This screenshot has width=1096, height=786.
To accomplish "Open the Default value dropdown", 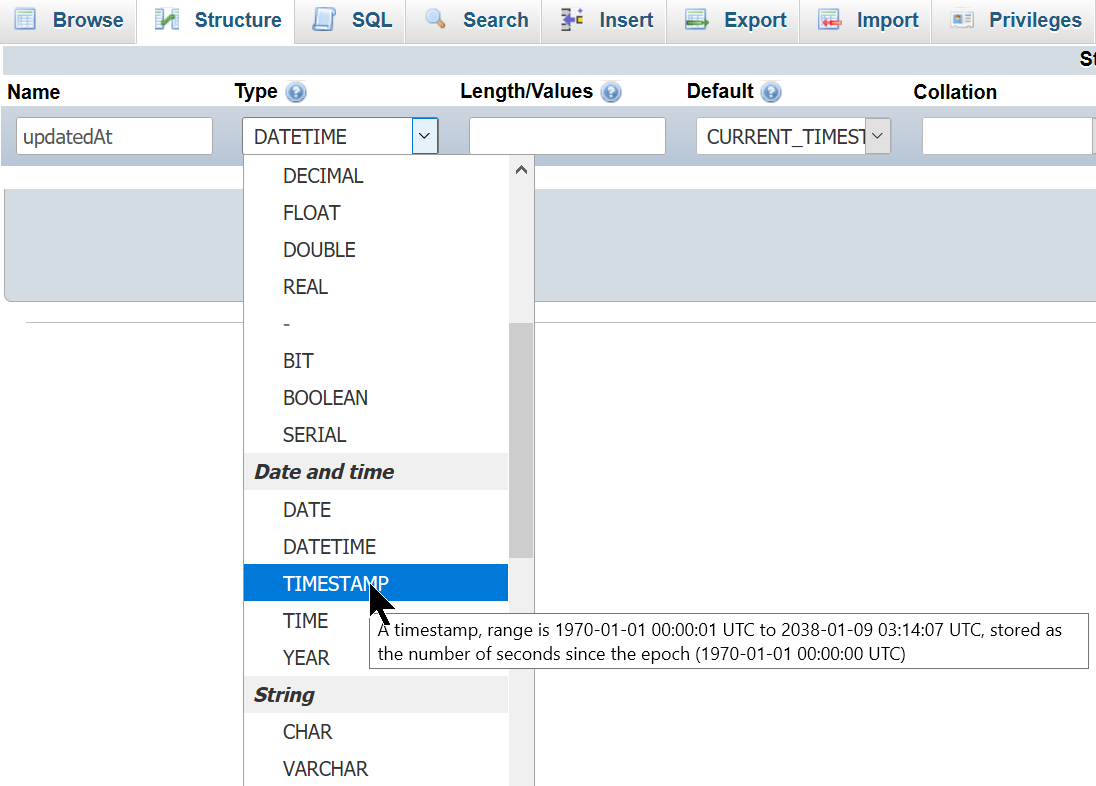I will pyautogui.click(x=877, y=136).
